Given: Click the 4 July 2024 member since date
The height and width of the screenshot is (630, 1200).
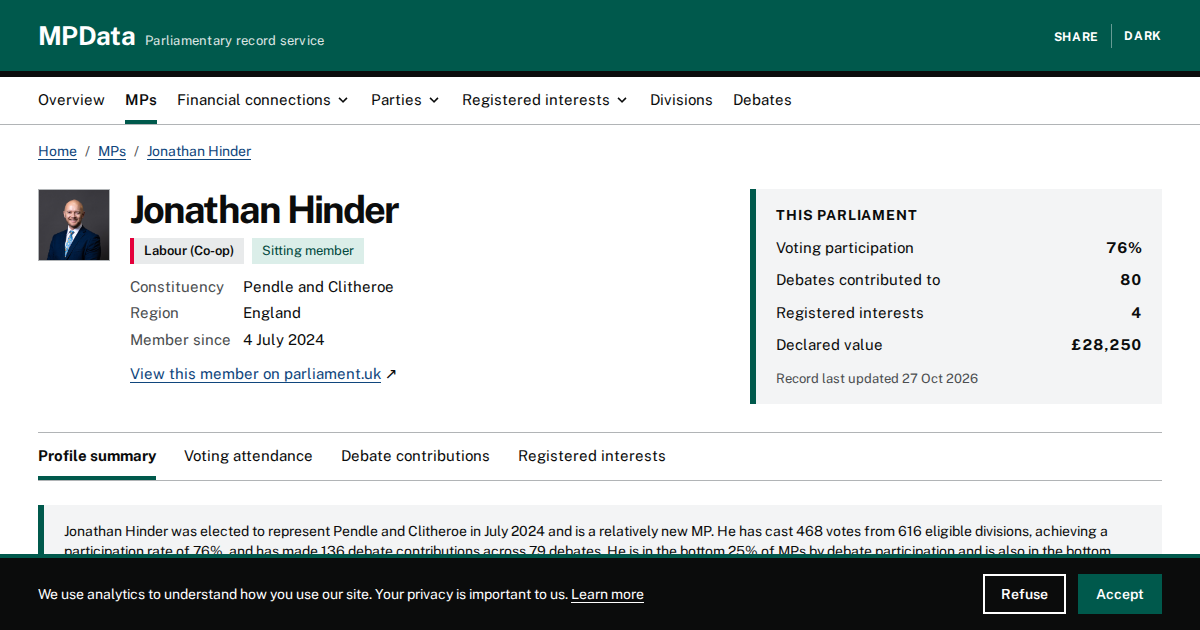Looking at the screenshot, I should tap(284, 340).
